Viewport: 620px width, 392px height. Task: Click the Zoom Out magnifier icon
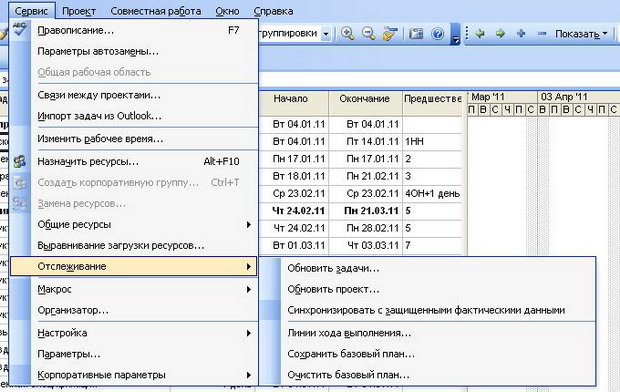(369, 34)
